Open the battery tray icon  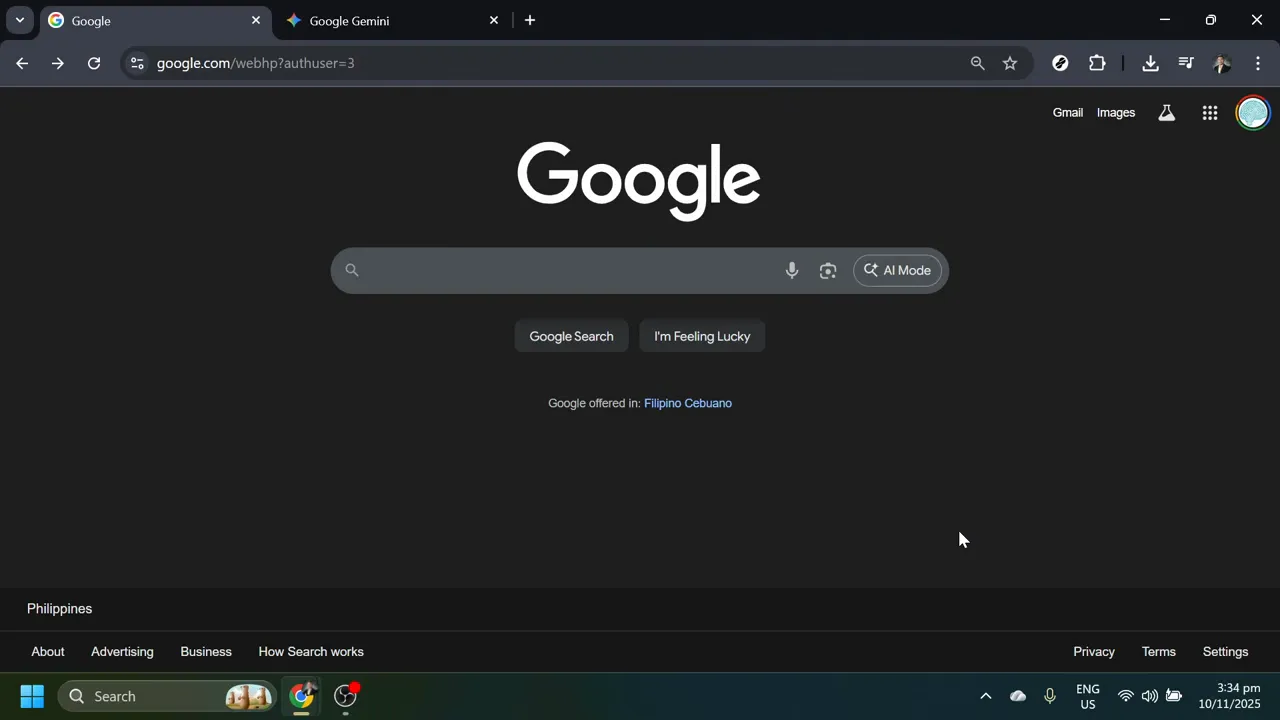point(1174,696)
